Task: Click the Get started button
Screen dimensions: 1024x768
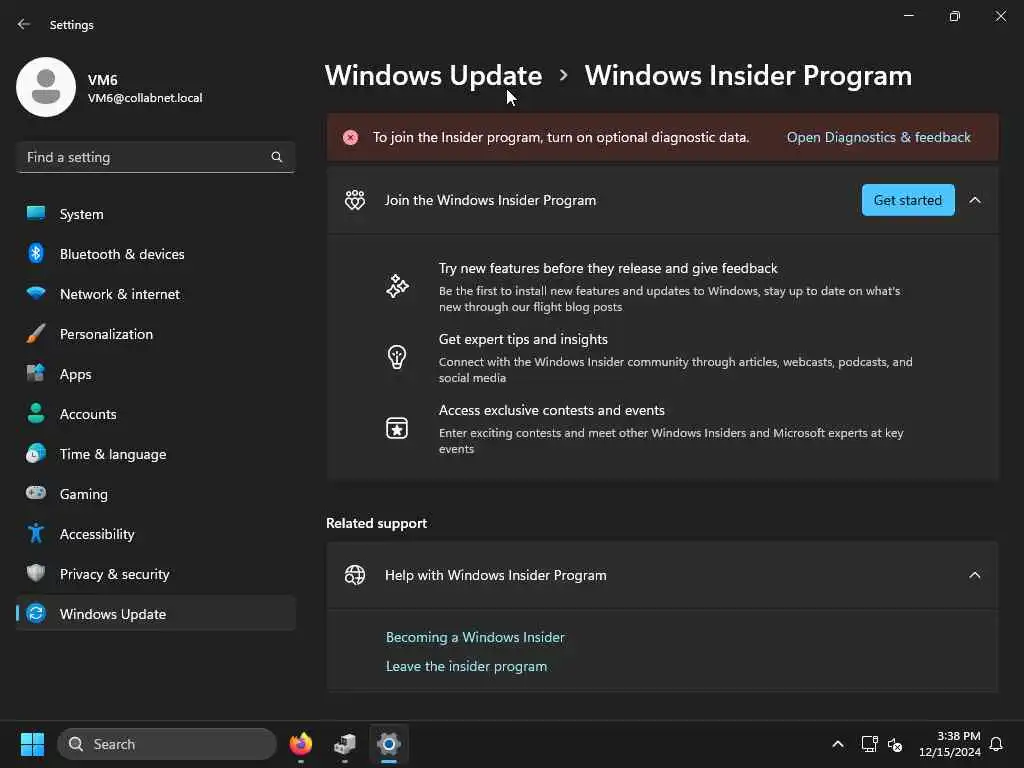Action: (x=908, y=200)
